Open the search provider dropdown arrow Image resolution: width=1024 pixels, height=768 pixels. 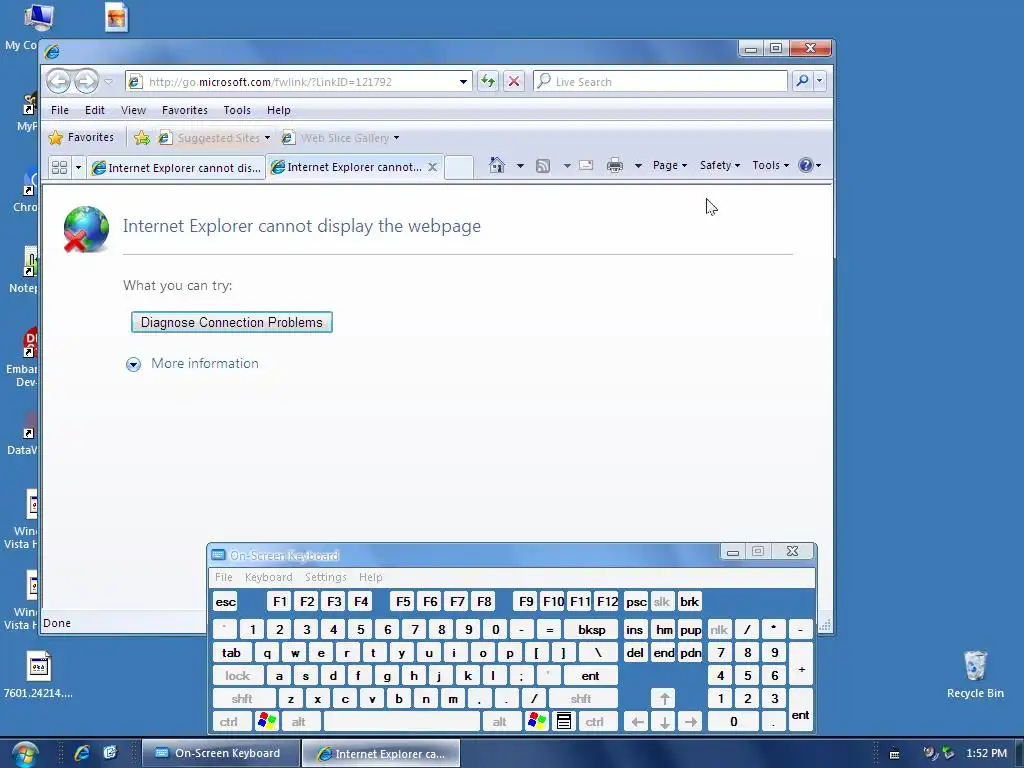[819, 81]
